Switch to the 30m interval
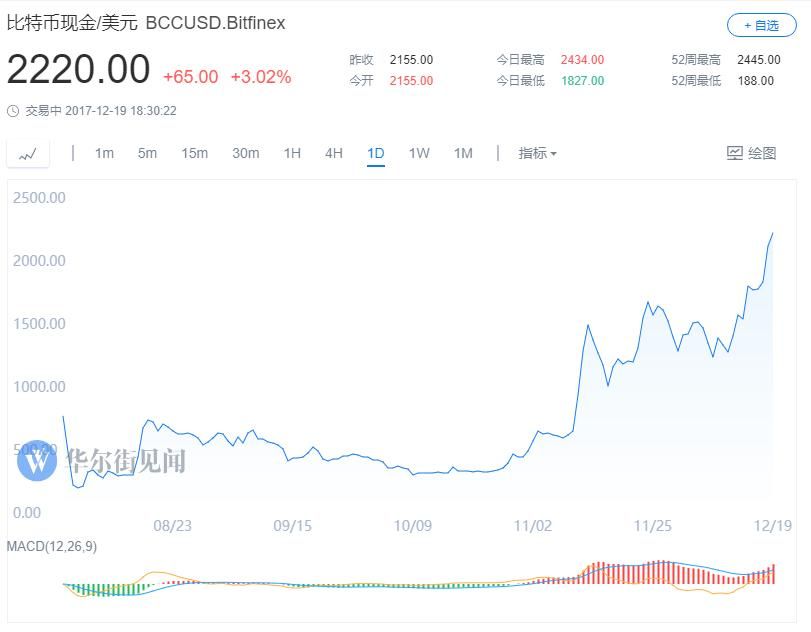Screen dimensions: 811x632 point(245,153)
